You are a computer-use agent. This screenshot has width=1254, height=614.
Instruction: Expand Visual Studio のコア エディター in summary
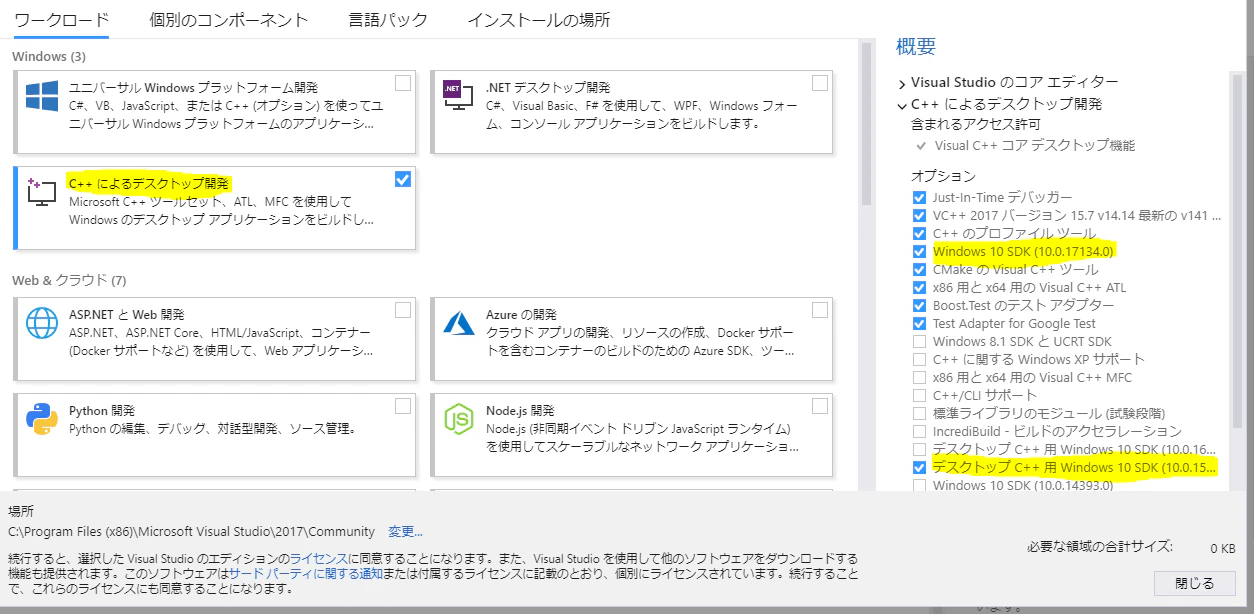coord(902,83)
